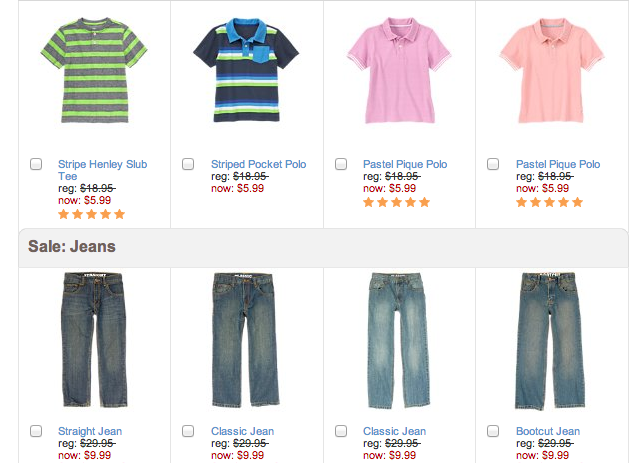Follow the Straight Jean link
The height and width of the screenshot is (463, 633).
point(90,431)
